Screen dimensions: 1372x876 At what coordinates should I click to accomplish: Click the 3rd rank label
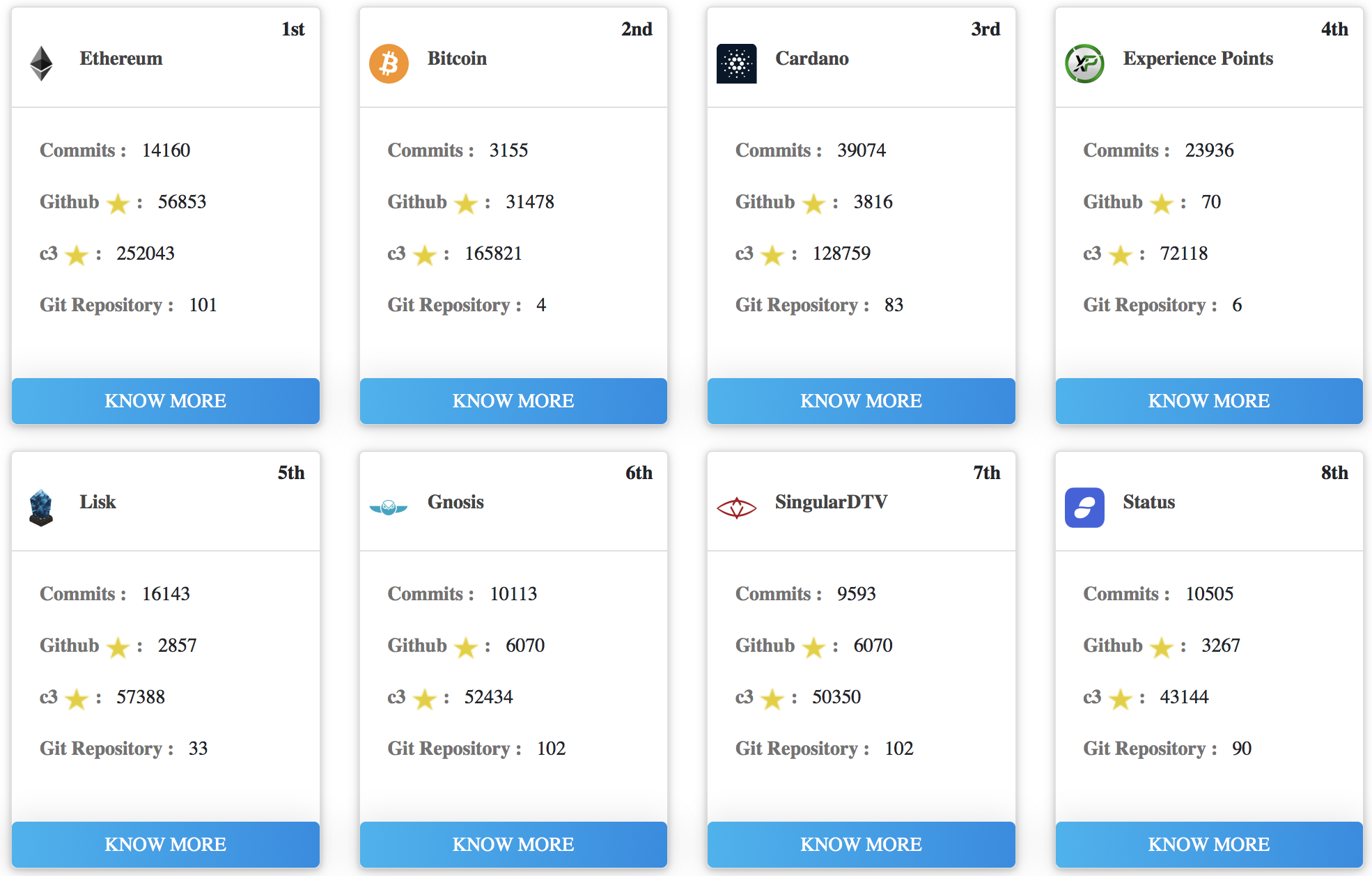click(x=985, y=29)
